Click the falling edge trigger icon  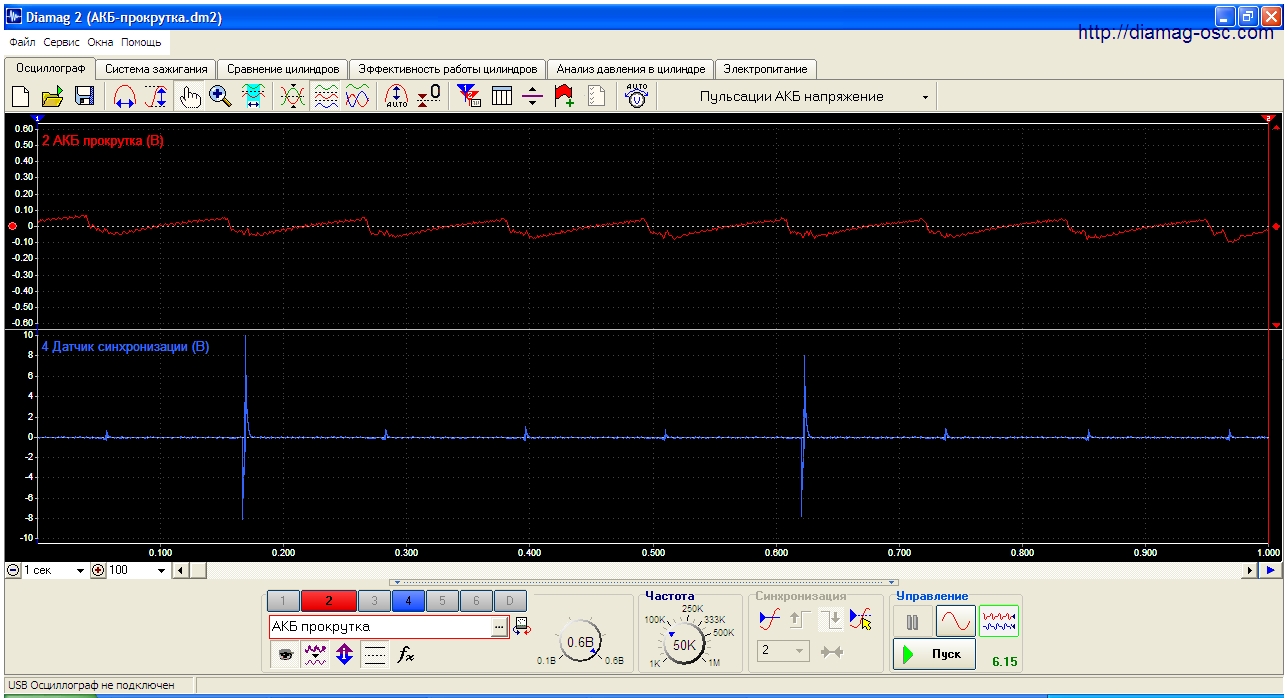pyautogui.click(x=830, y=619)
